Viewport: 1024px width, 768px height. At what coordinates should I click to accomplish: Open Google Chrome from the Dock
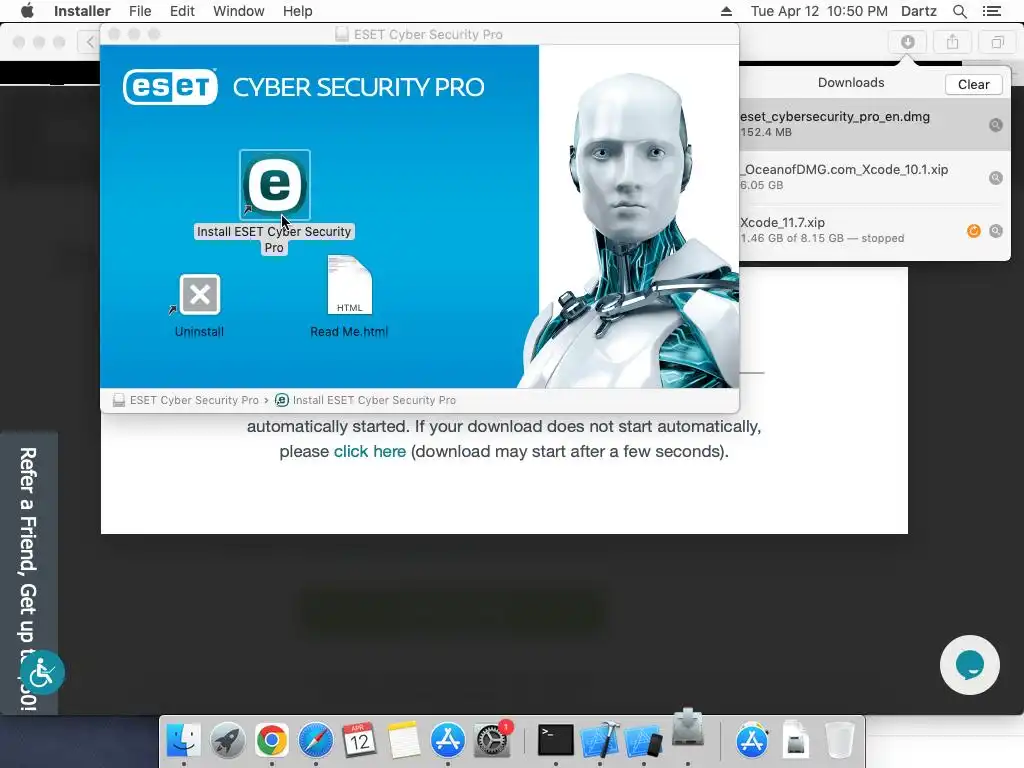pyautogui.click(x=272, y=740)
